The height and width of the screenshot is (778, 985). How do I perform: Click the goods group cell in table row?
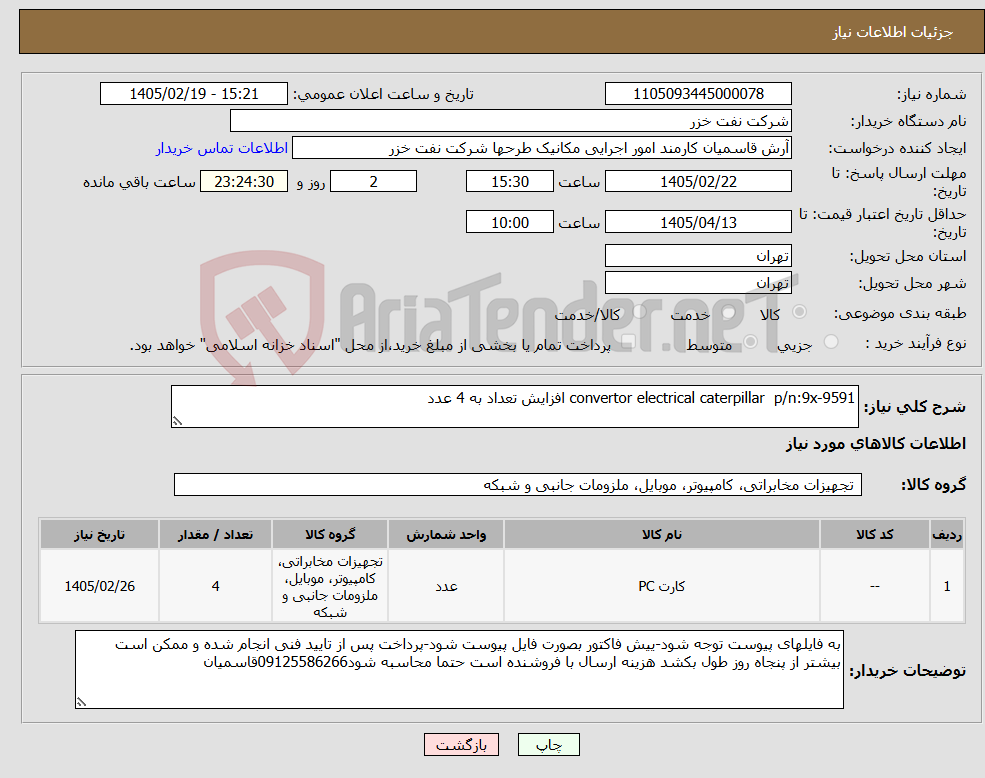(330, 586)
